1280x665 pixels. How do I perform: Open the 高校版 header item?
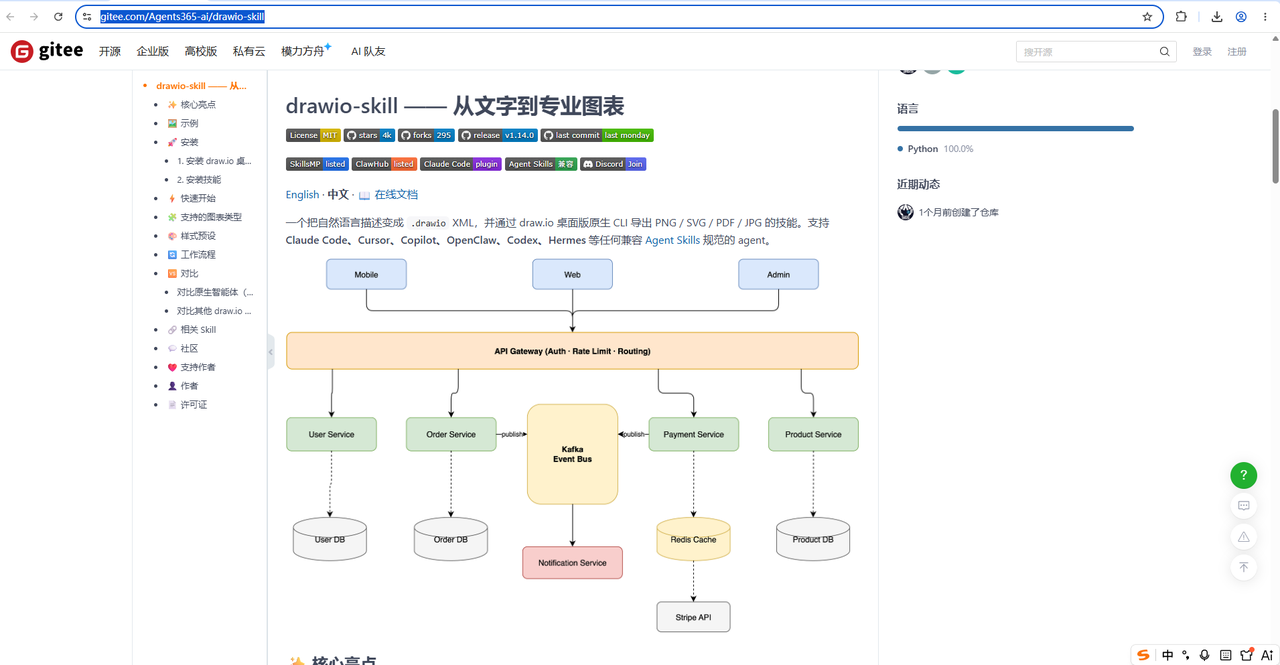(201, 52)
